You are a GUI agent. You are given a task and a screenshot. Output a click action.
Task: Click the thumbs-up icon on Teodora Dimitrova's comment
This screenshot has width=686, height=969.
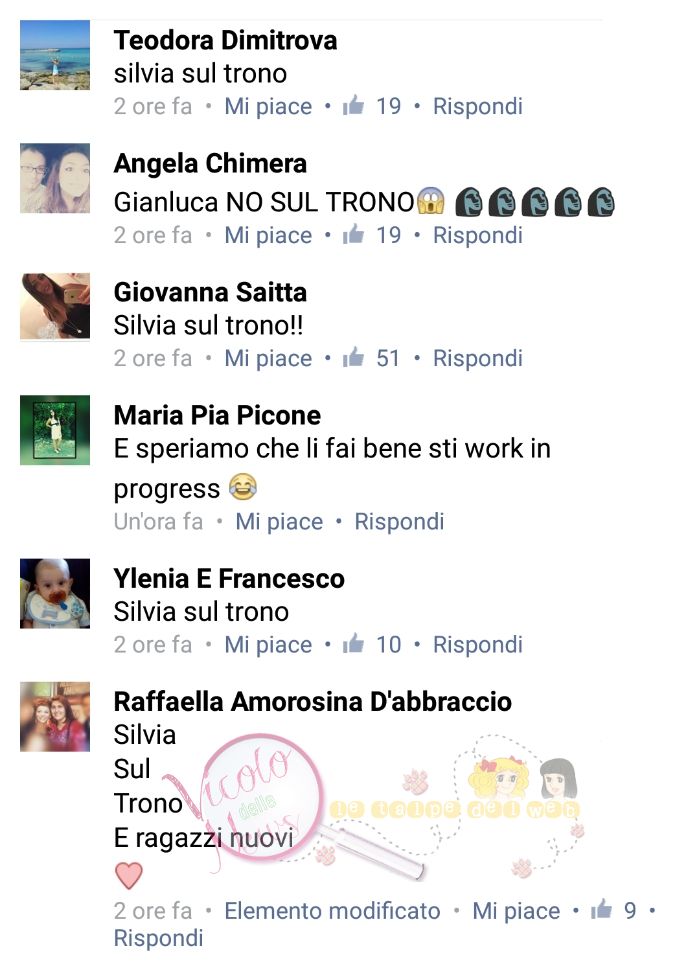354,106
